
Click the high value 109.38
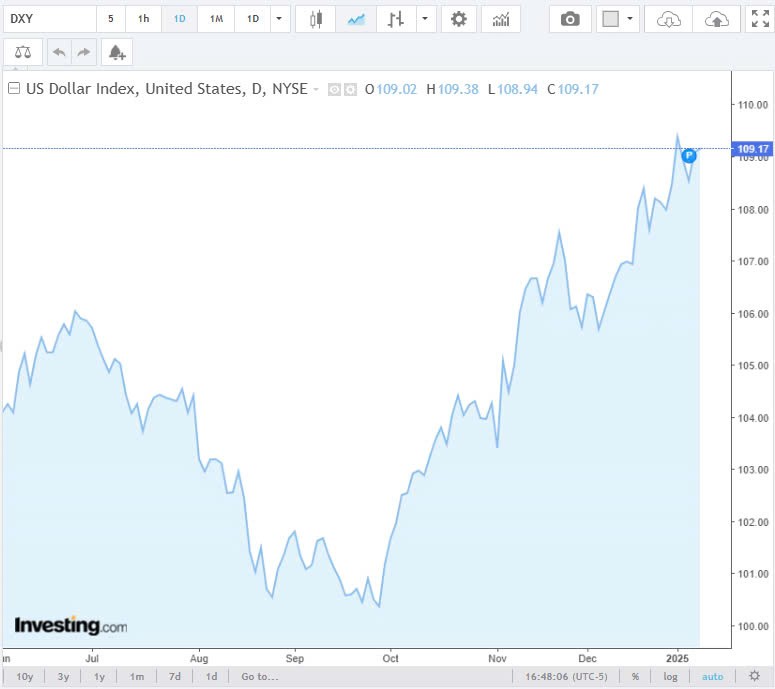pos(458,89)
